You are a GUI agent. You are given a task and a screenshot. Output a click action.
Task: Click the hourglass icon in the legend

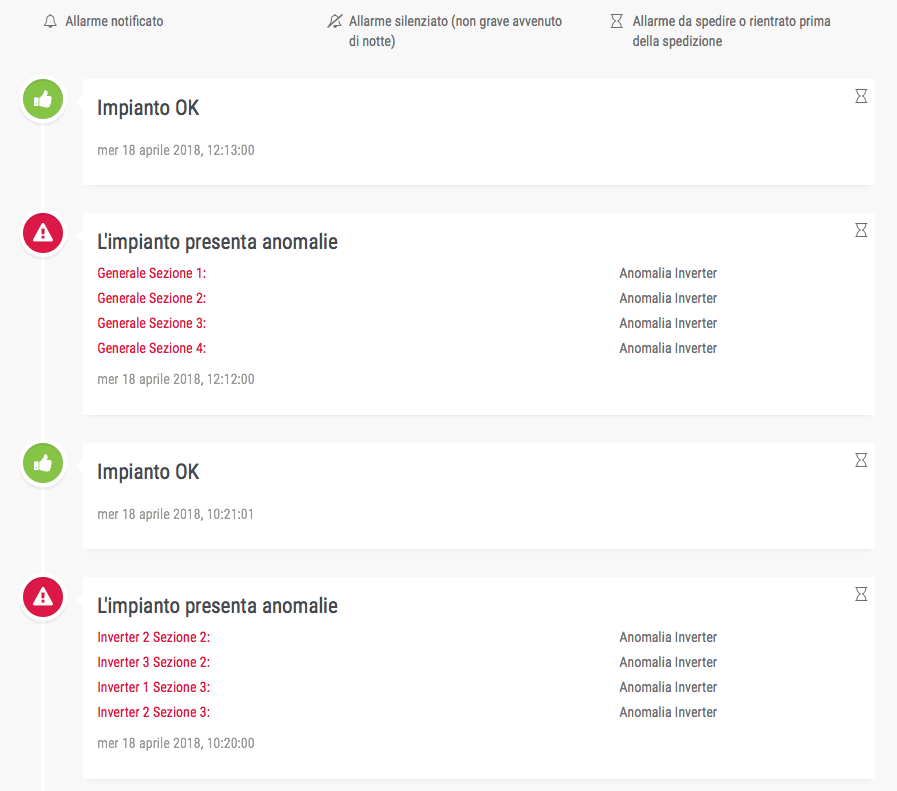(617, 21)
